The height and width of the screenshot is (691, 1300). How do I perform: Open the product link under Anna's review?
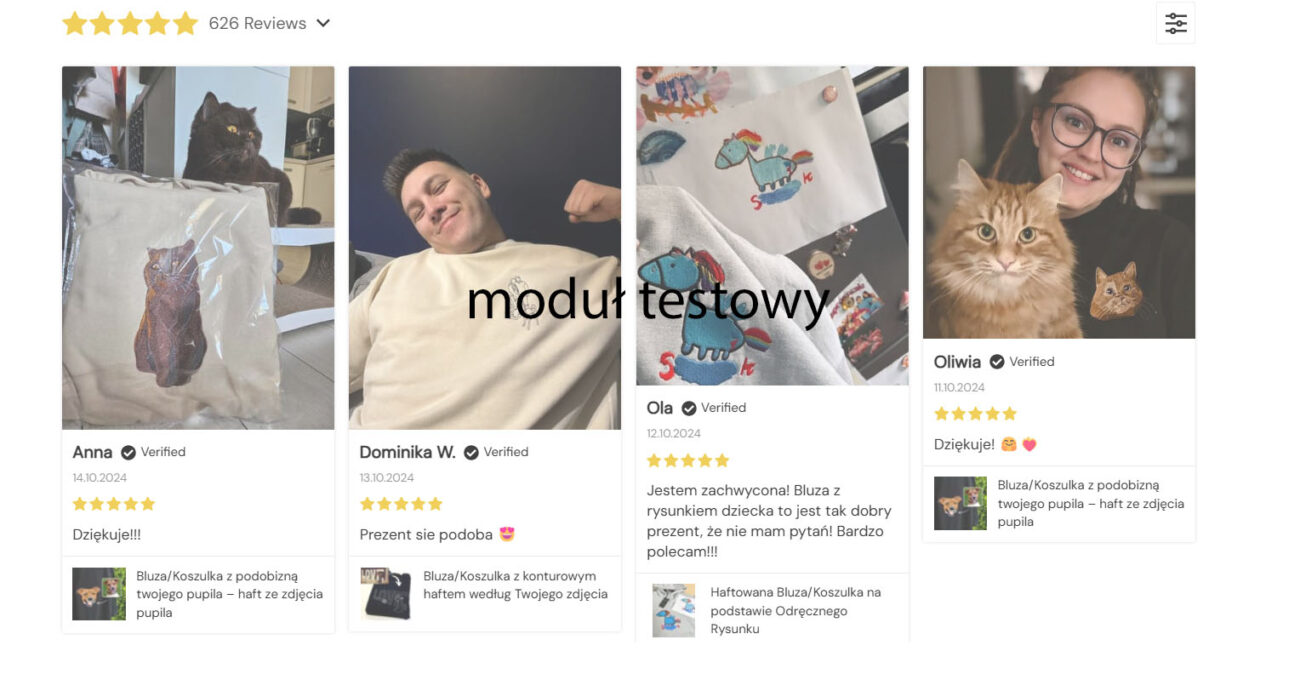click(230, 594)
